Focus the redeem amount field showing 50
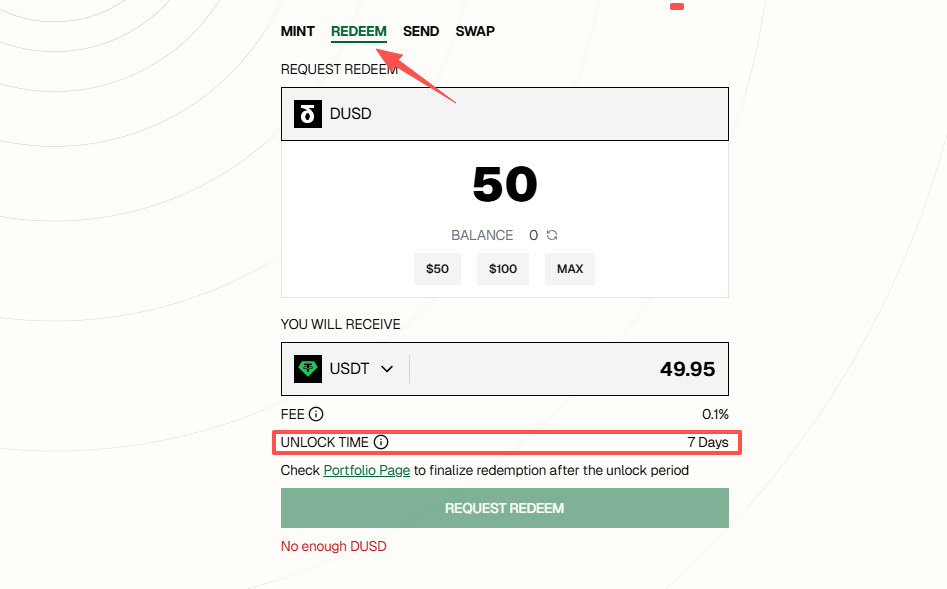The width and height of the screenshot is (947, 589). (x=504, y=184)
